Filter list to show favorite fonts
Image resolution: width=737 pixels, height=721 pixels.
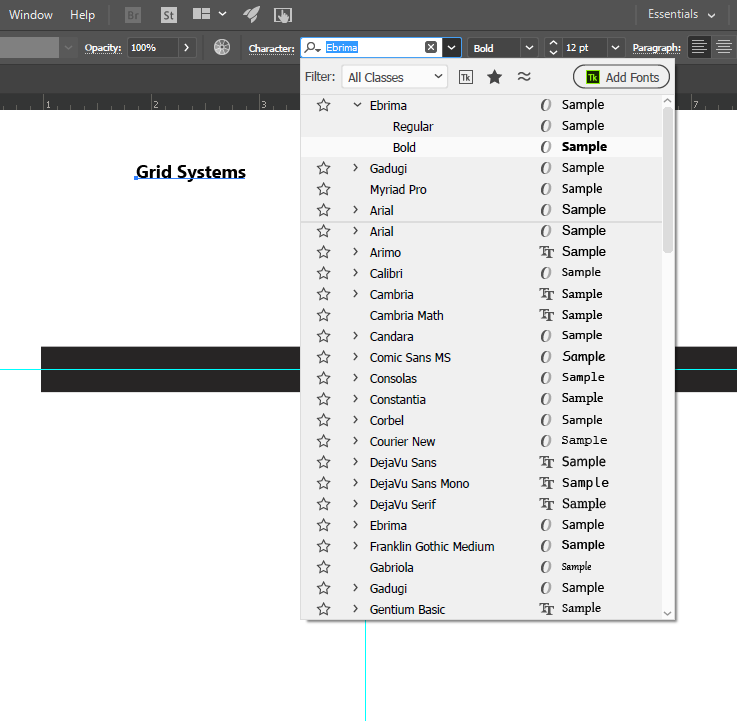pos(494,77)
